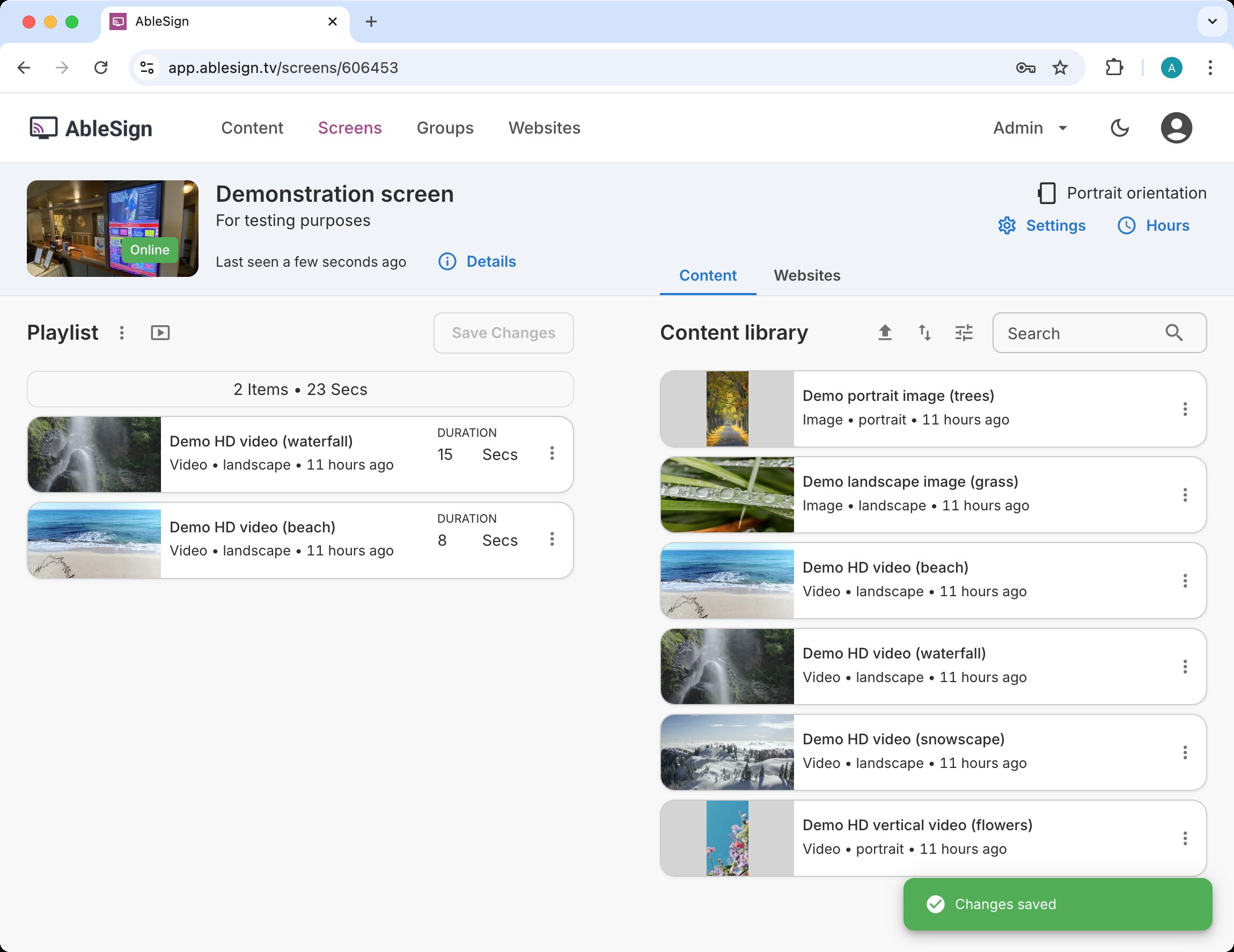Open the Playlist three-dot options menu
The width and height of the screenshot is (1234, 952).
(121, 333)
